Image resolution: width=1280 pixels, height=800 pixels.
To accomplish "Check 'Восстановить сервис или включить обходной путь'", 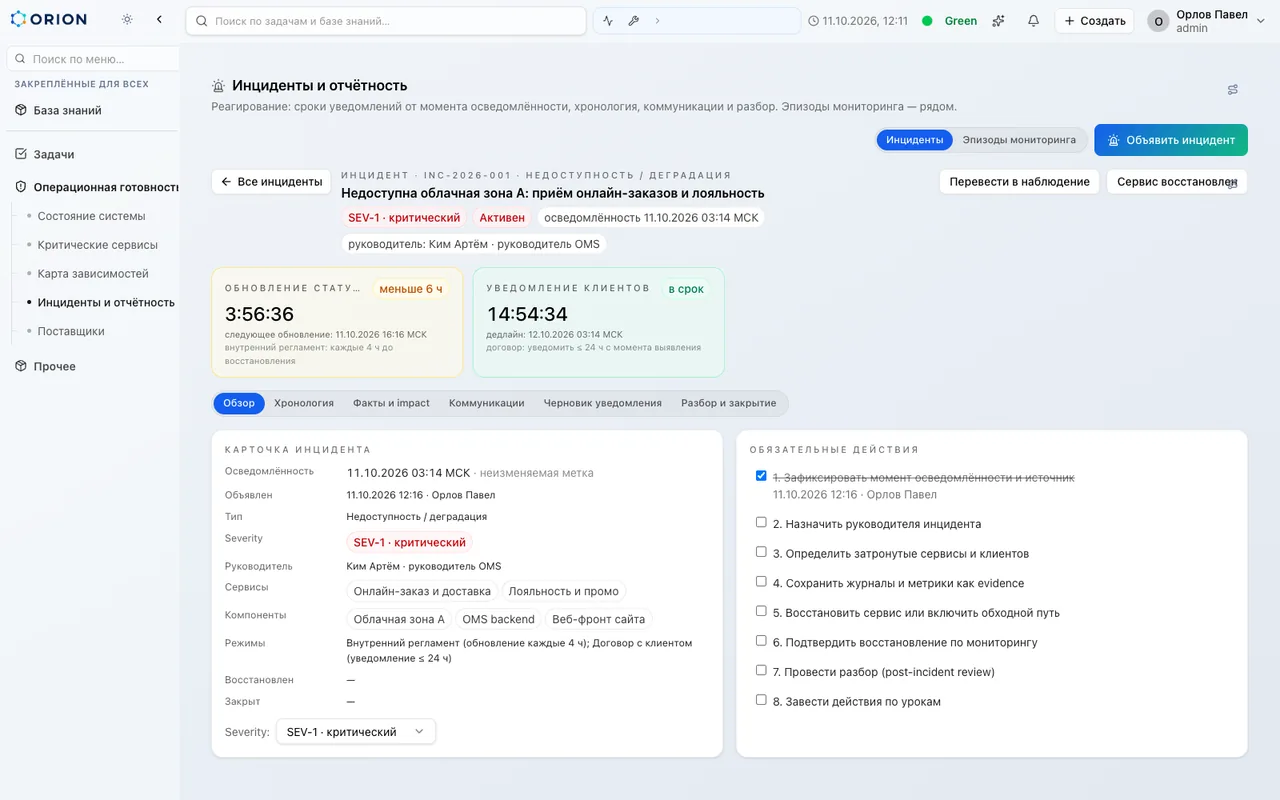I will pyautogui.click(x=762, y=611).
